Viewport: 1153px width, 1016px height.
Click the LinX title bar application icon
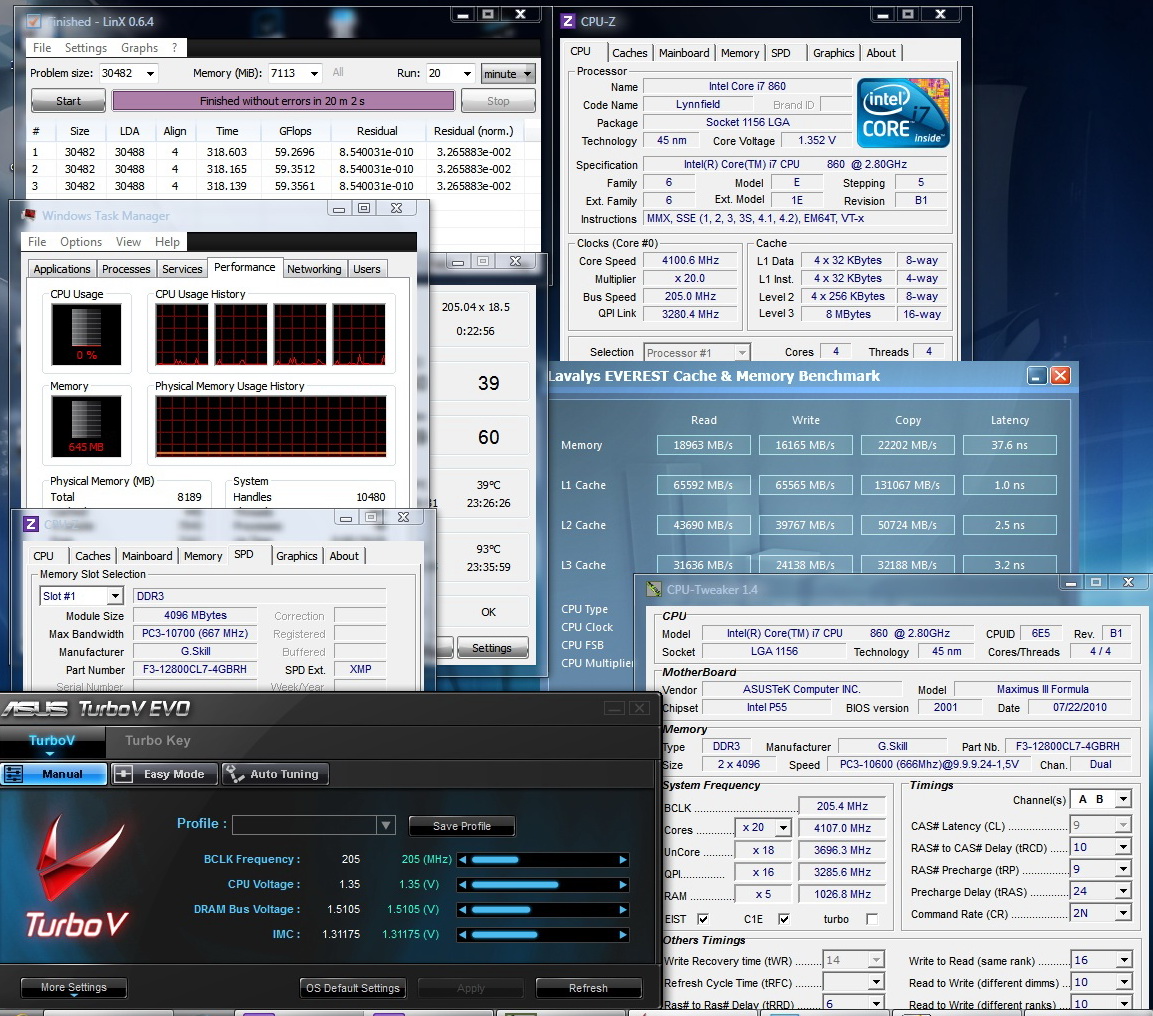[x=33, y=21]
